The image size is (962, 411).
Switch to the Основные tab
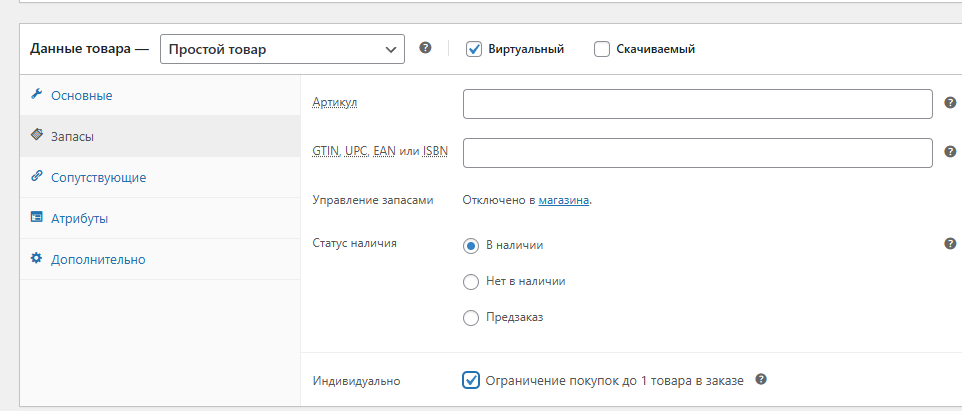click(81, 95)
